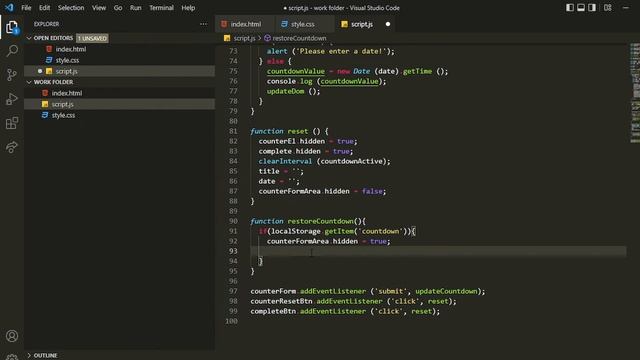Open the Terminal menu

click(161, 8)
